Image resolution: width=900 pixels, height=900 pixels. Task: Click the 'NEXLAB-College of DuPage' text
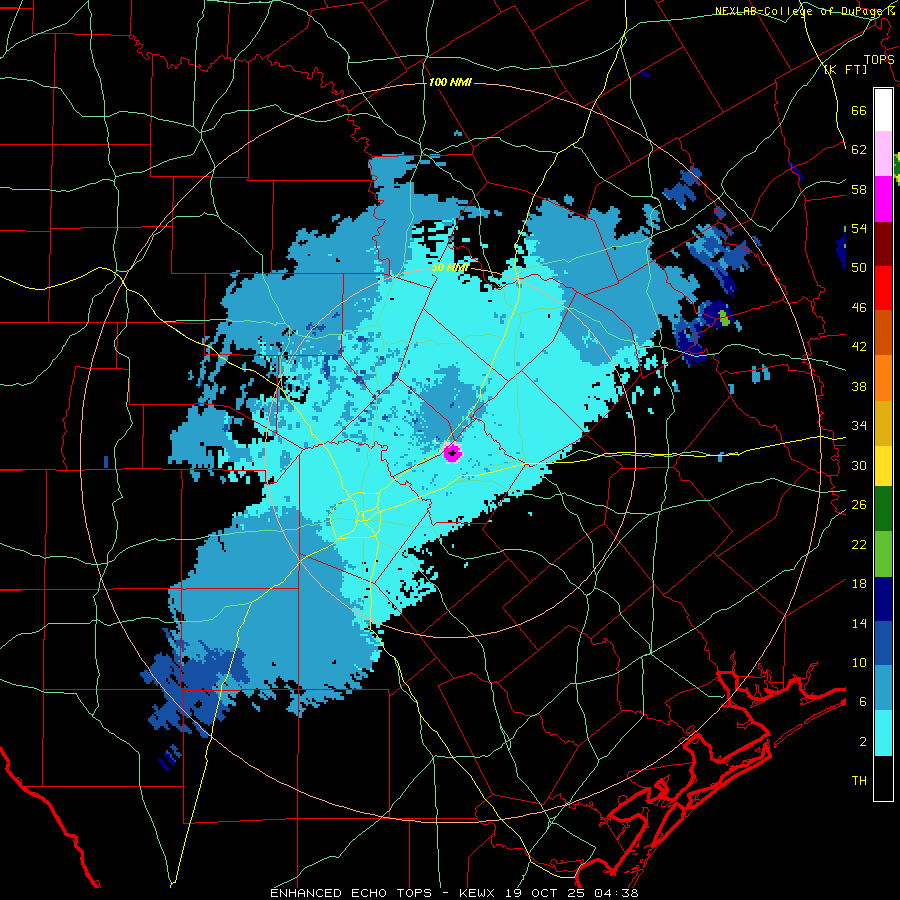801,11
